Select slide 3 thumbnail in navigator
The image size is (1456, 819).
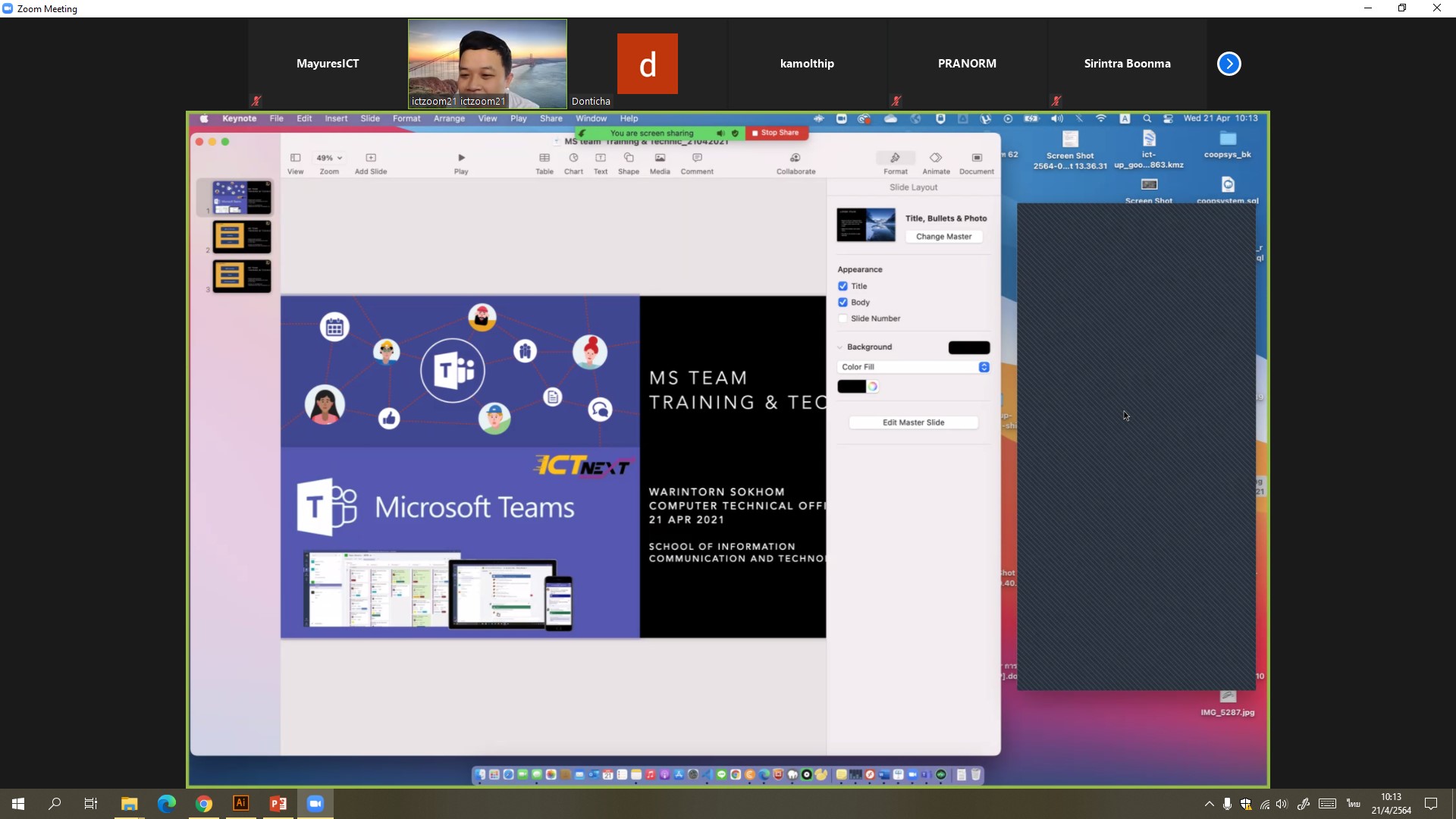pyautogui.click(x=241, y=276)
